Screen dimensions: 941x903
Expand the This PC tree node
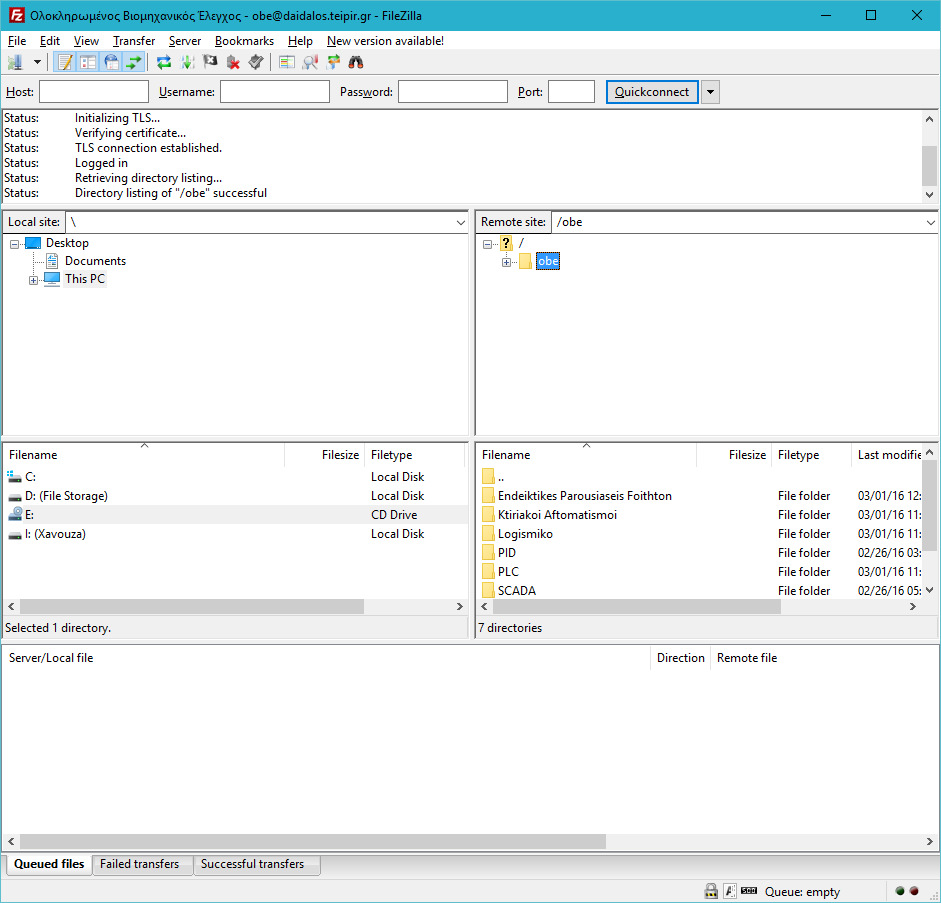click(x=34, y=280)
